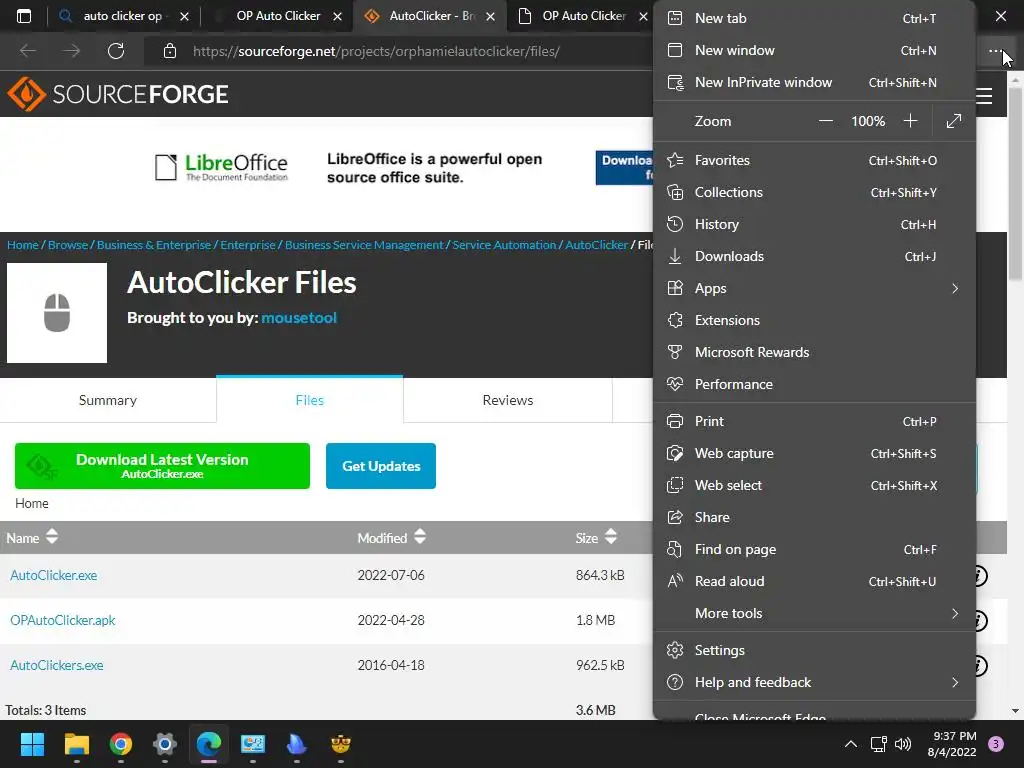Click the LibreOffice ad banner logo

221,167
